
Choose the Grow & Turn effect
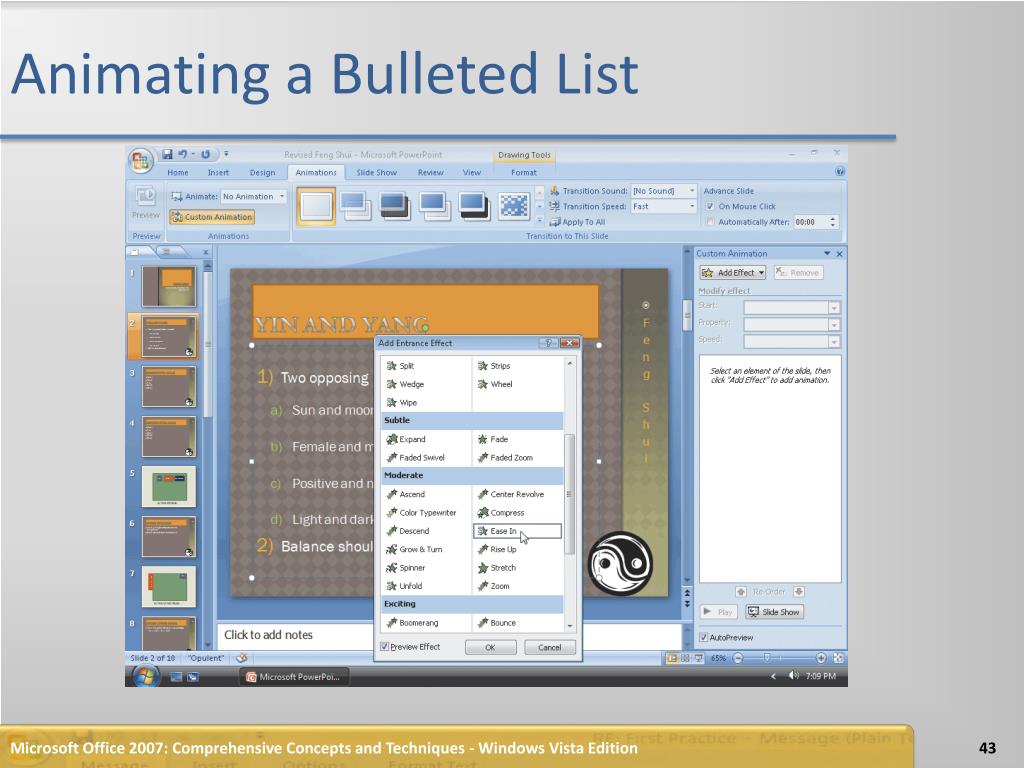[x=414, y=549]
